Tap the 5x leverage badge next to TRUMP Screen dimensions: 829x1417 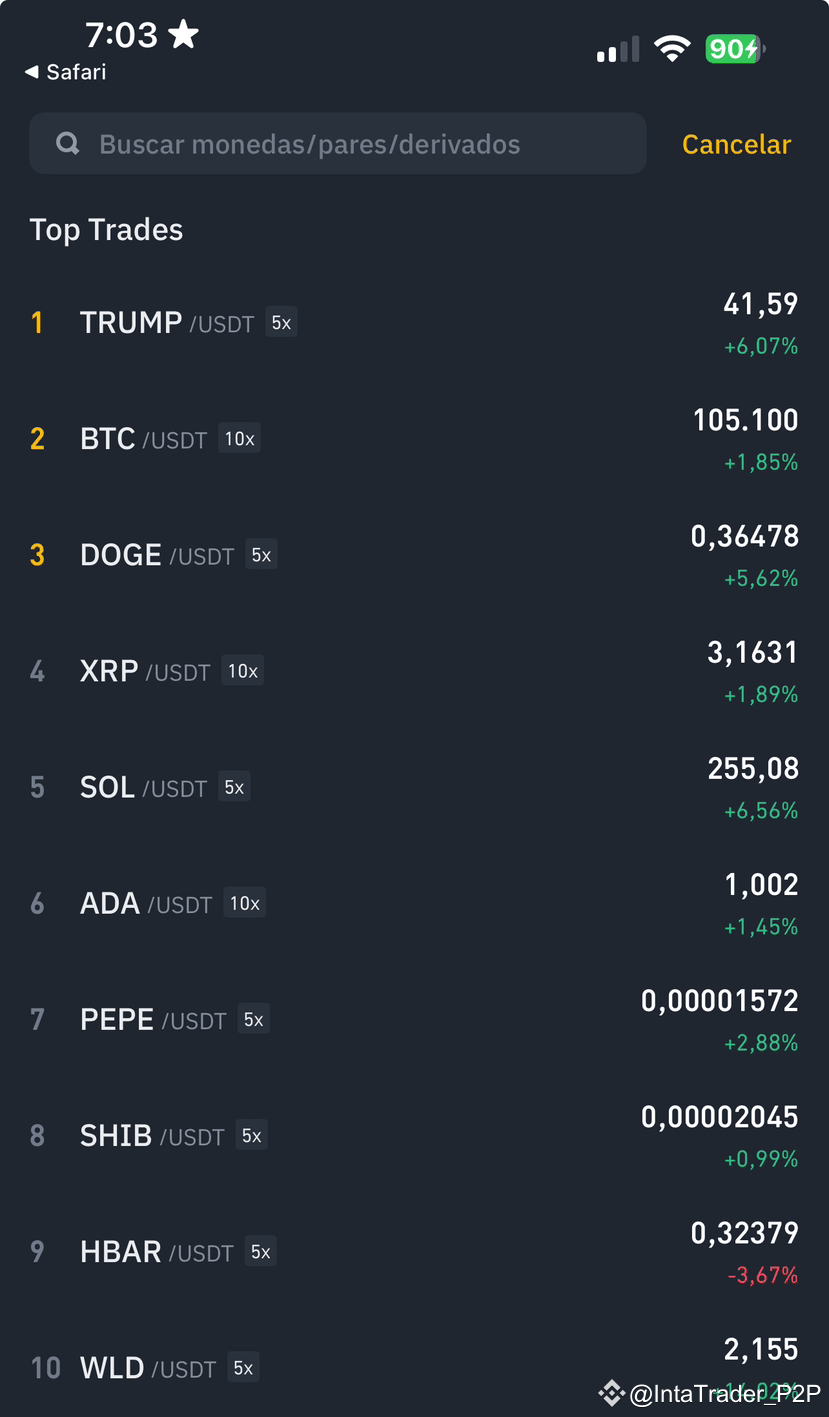point(281,323)
